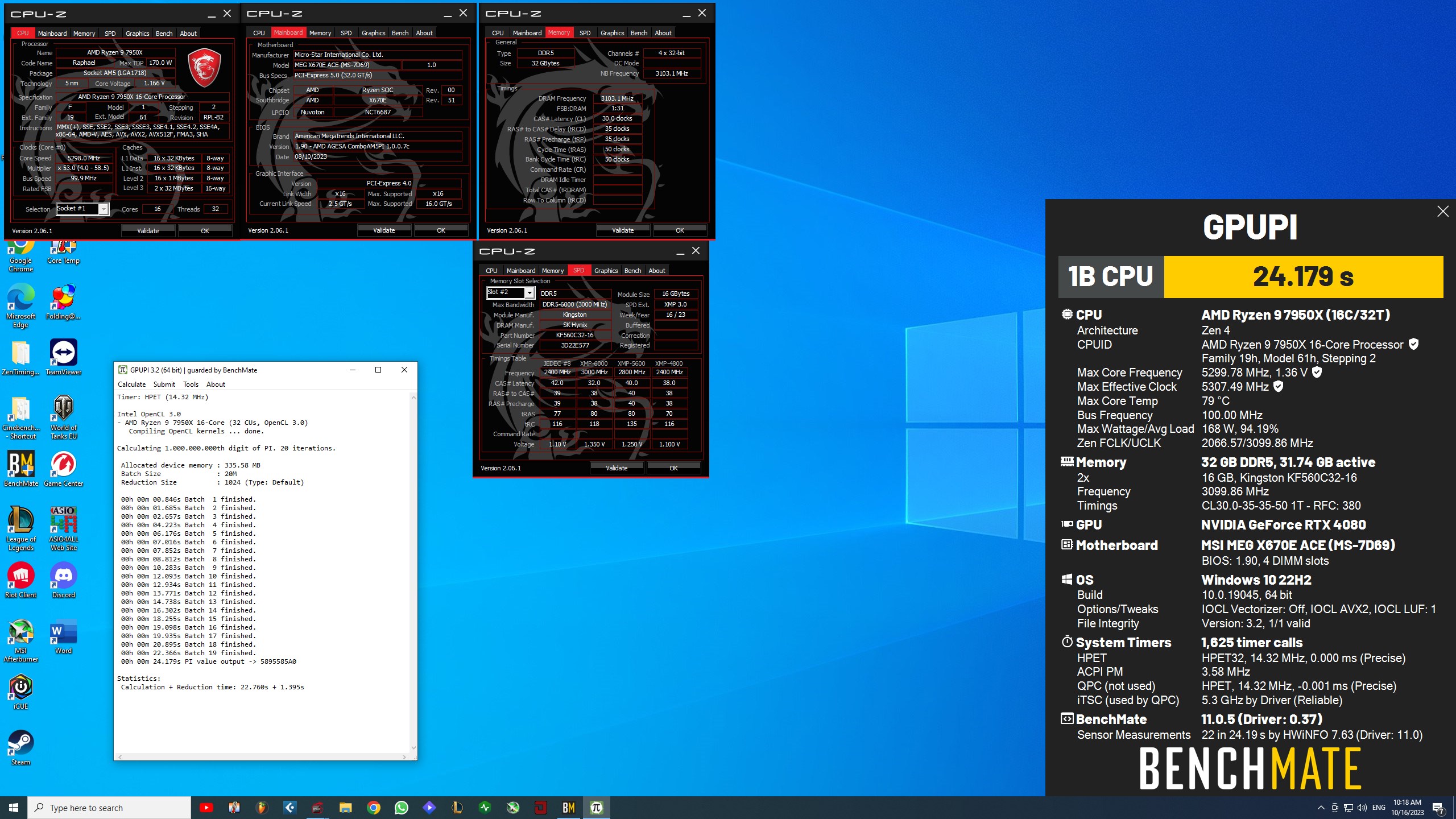Open the volume control in system tray
The width and height of the screenshot is (1456, 819).
pyautogui.click(x=1362, y=808)
